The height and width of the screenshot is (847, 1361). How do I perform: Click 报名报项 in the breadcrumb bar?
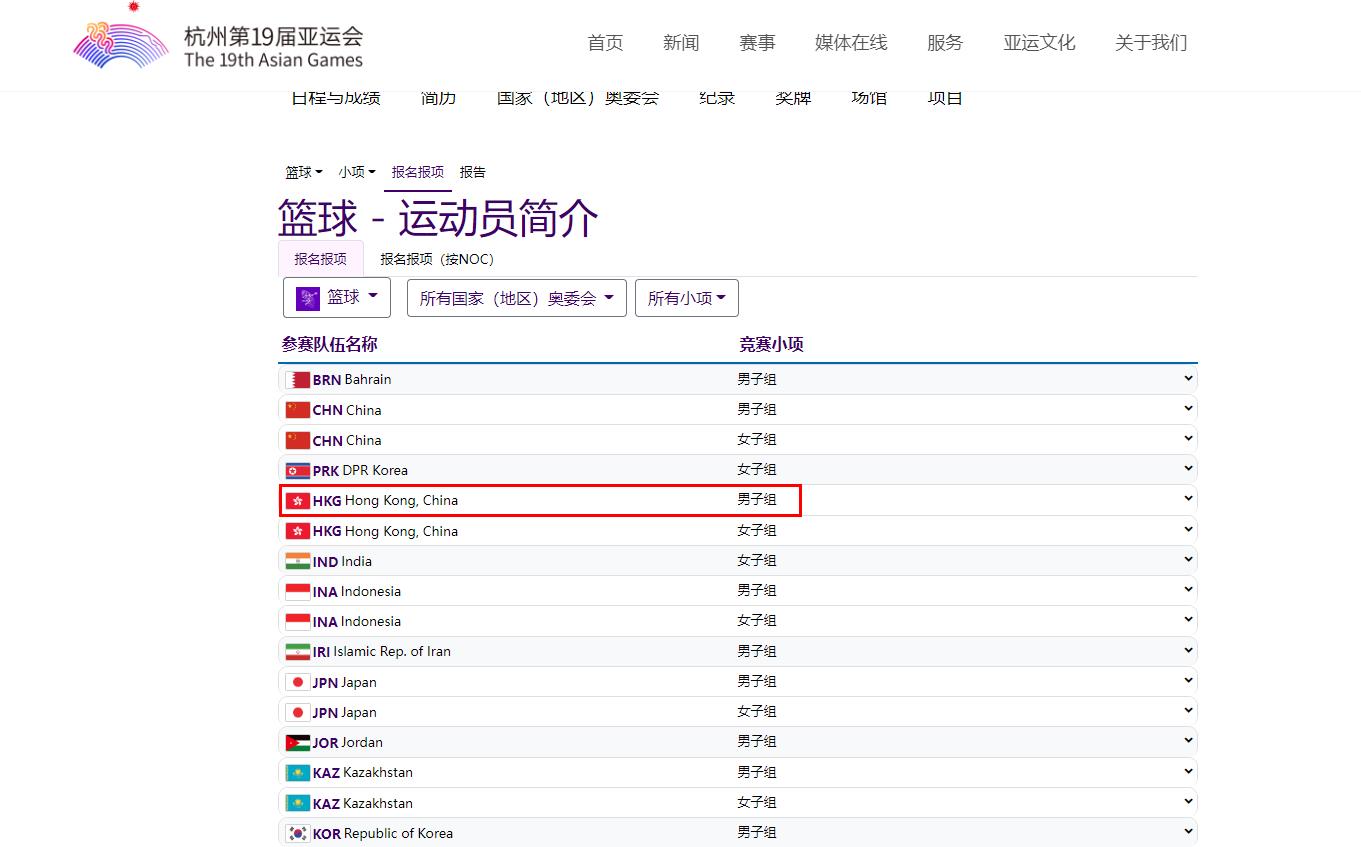pyautogui.click(x=418, y=172)
